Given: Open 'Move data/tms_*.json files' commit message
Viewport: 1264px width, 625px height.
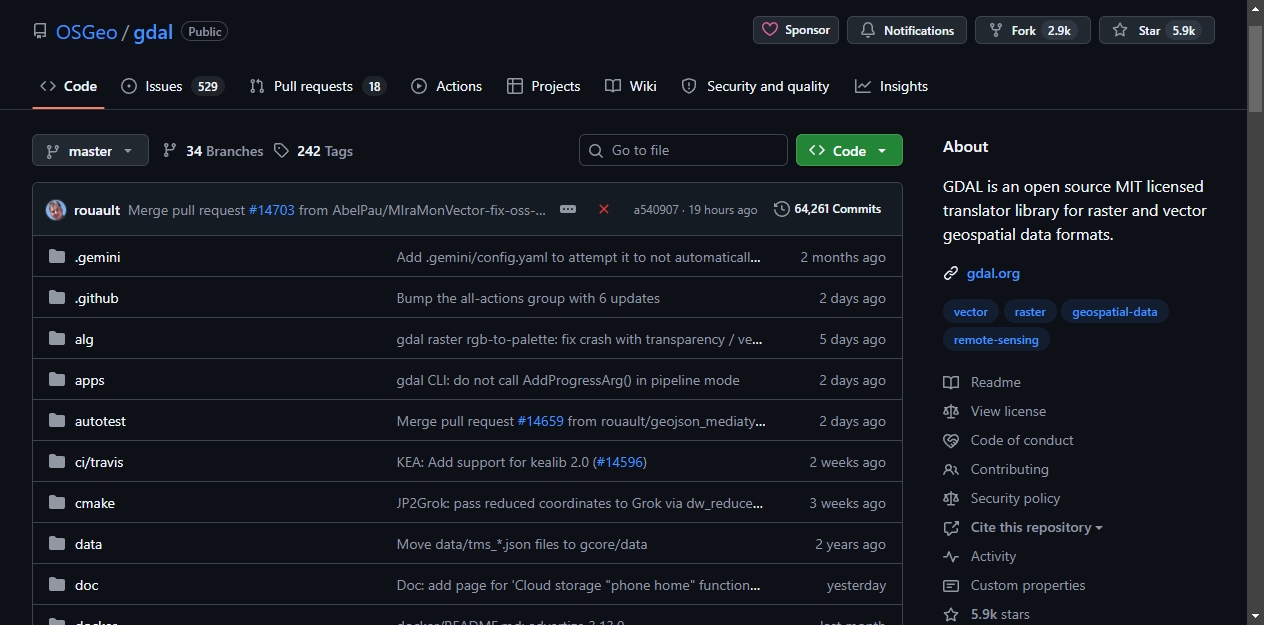Looking at the screenshot, I should [522, 544].
